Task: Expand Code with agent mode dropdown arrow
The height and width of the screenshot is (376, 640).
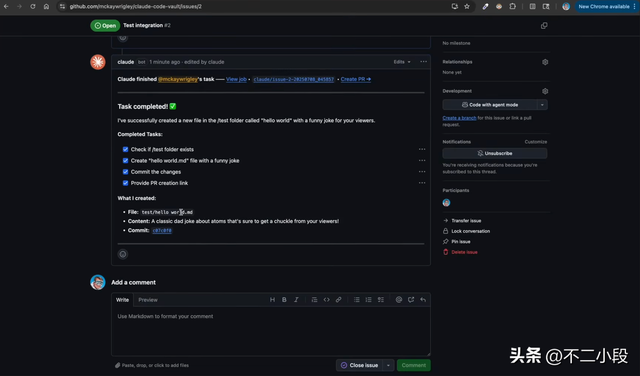Action: 542,105
